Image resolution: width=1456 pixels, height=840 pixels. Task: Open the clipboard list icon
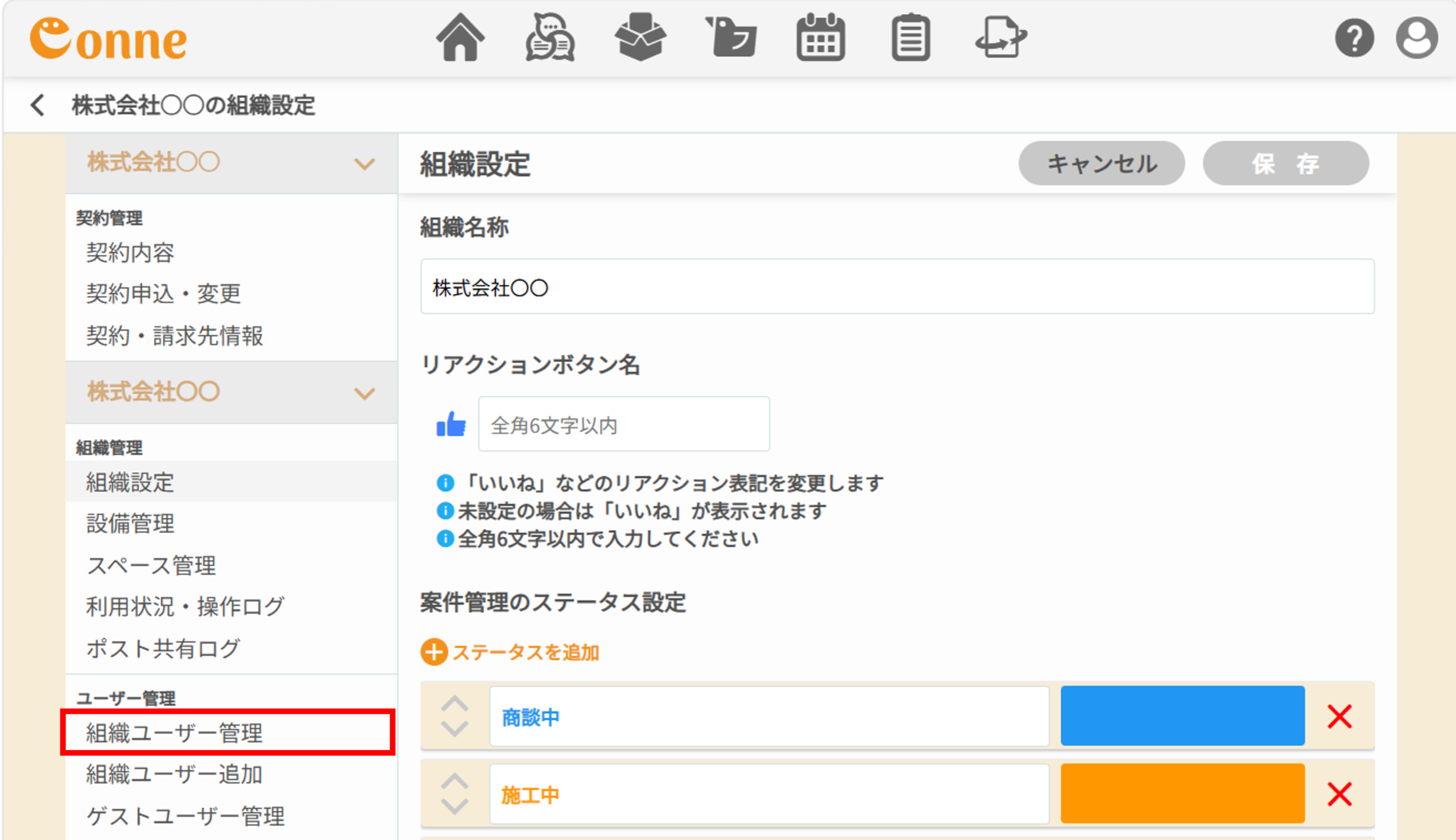(911, 38)
